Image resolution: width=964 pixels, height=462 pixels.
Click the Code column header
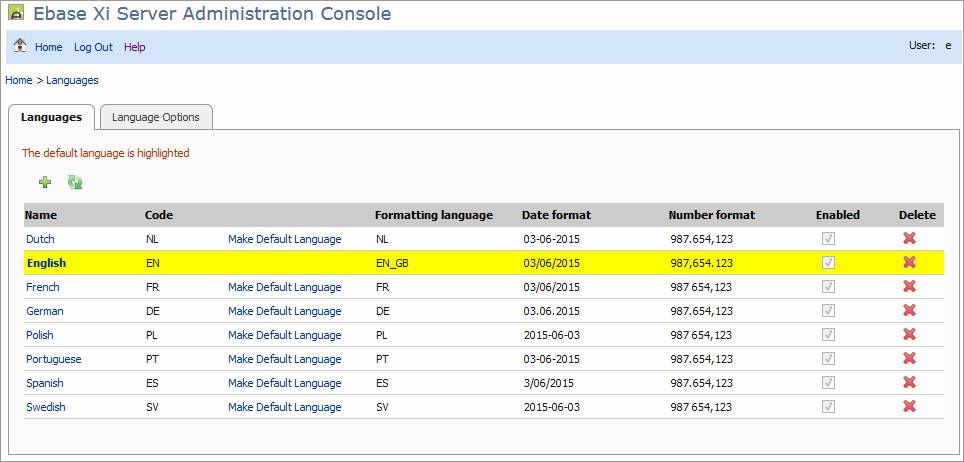[x=159, y=215]
